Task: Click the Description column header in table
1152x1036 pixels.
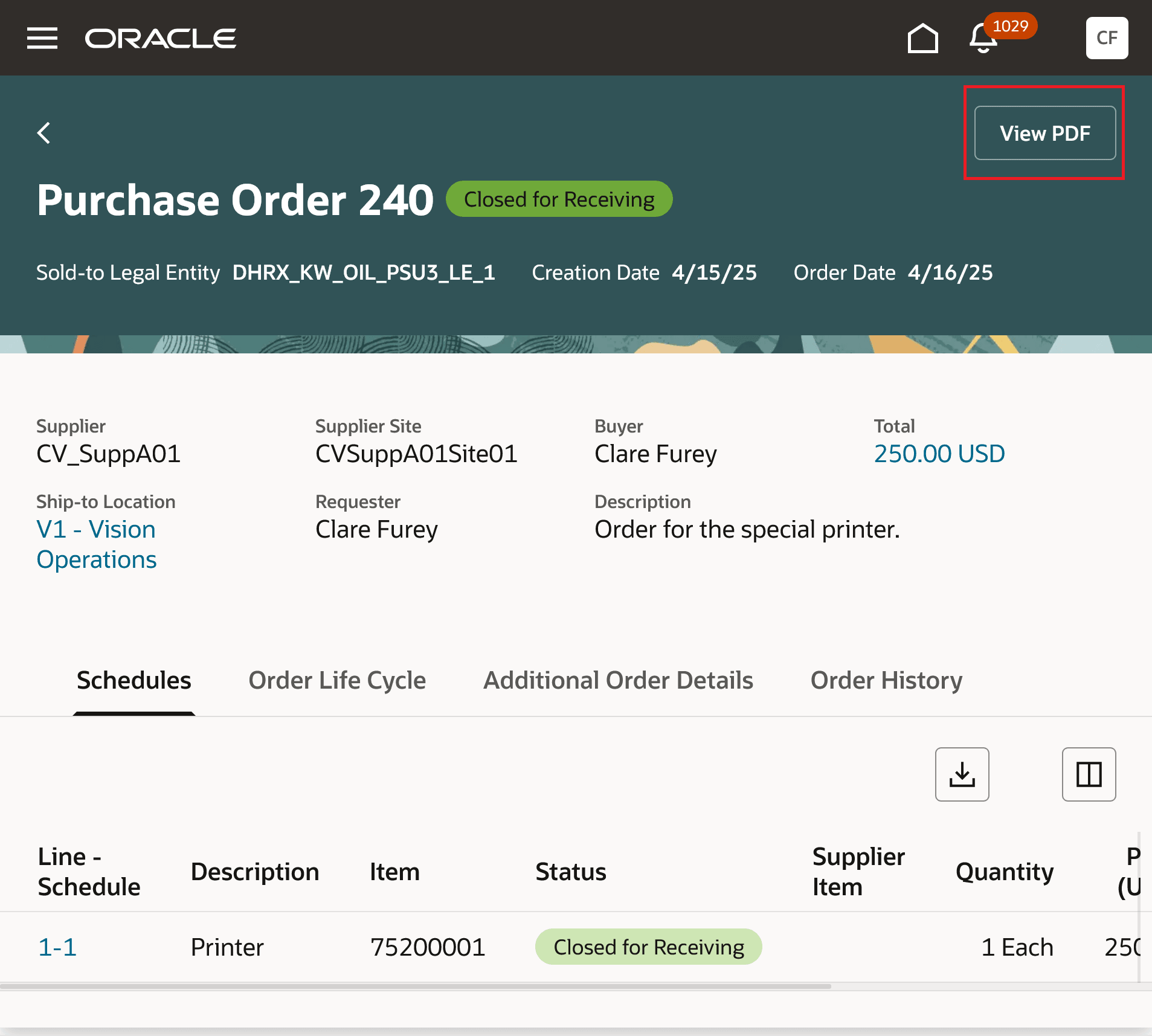Action: (x=255, y=872)
